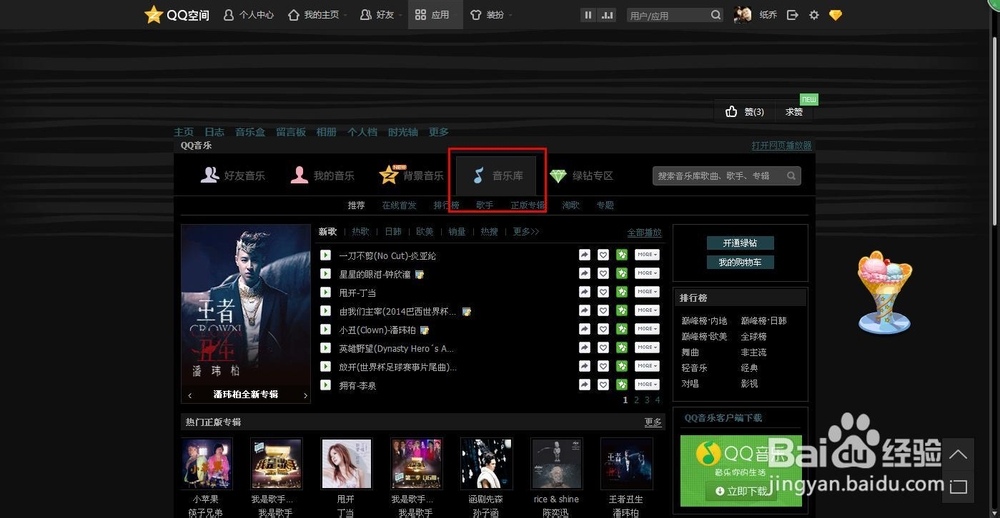Favorite the song 小丑(Clown) with heart icon
The image size is (1000, 518).
coord(603,329)
